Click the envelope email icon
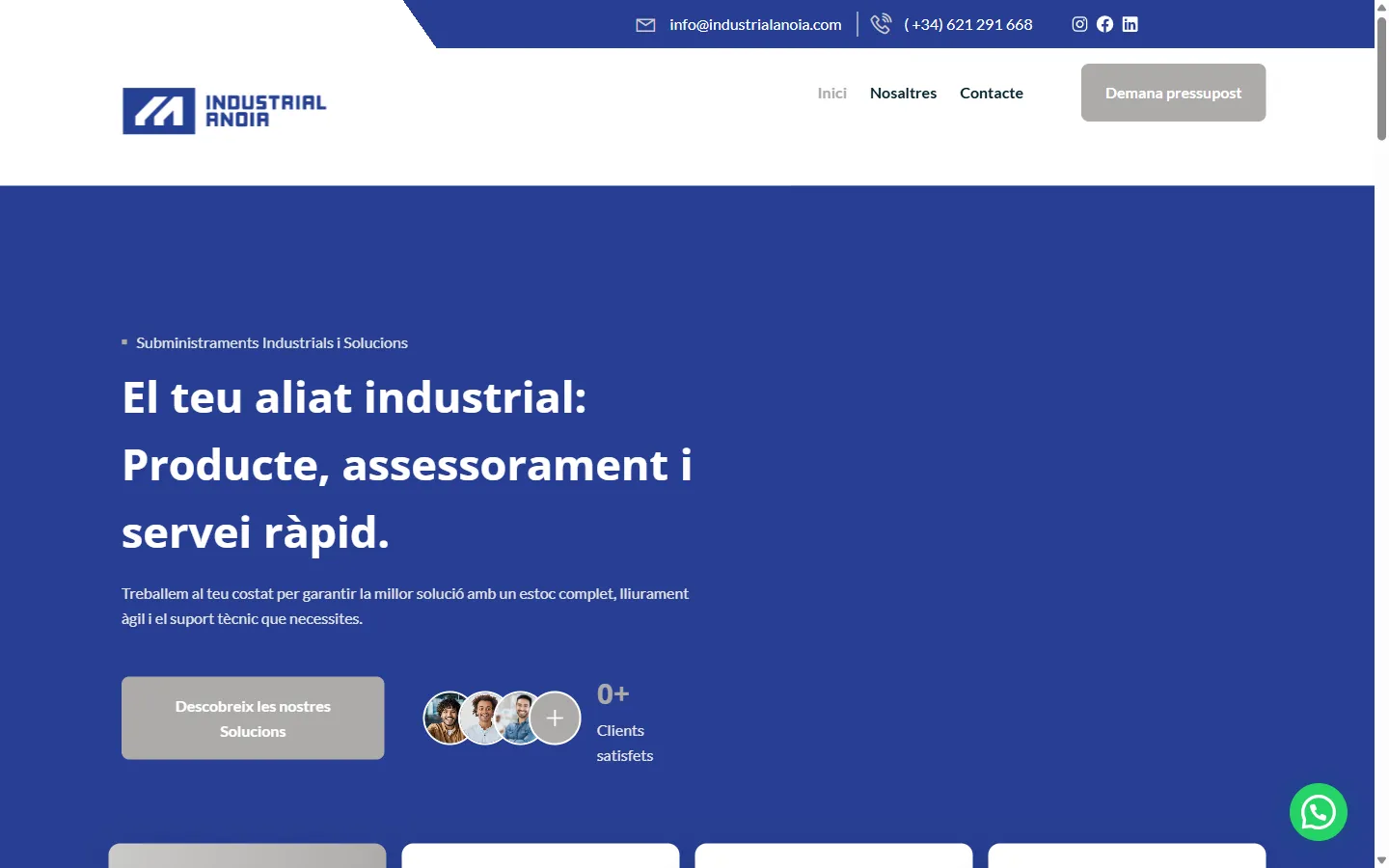 click(x=645, y=25)
